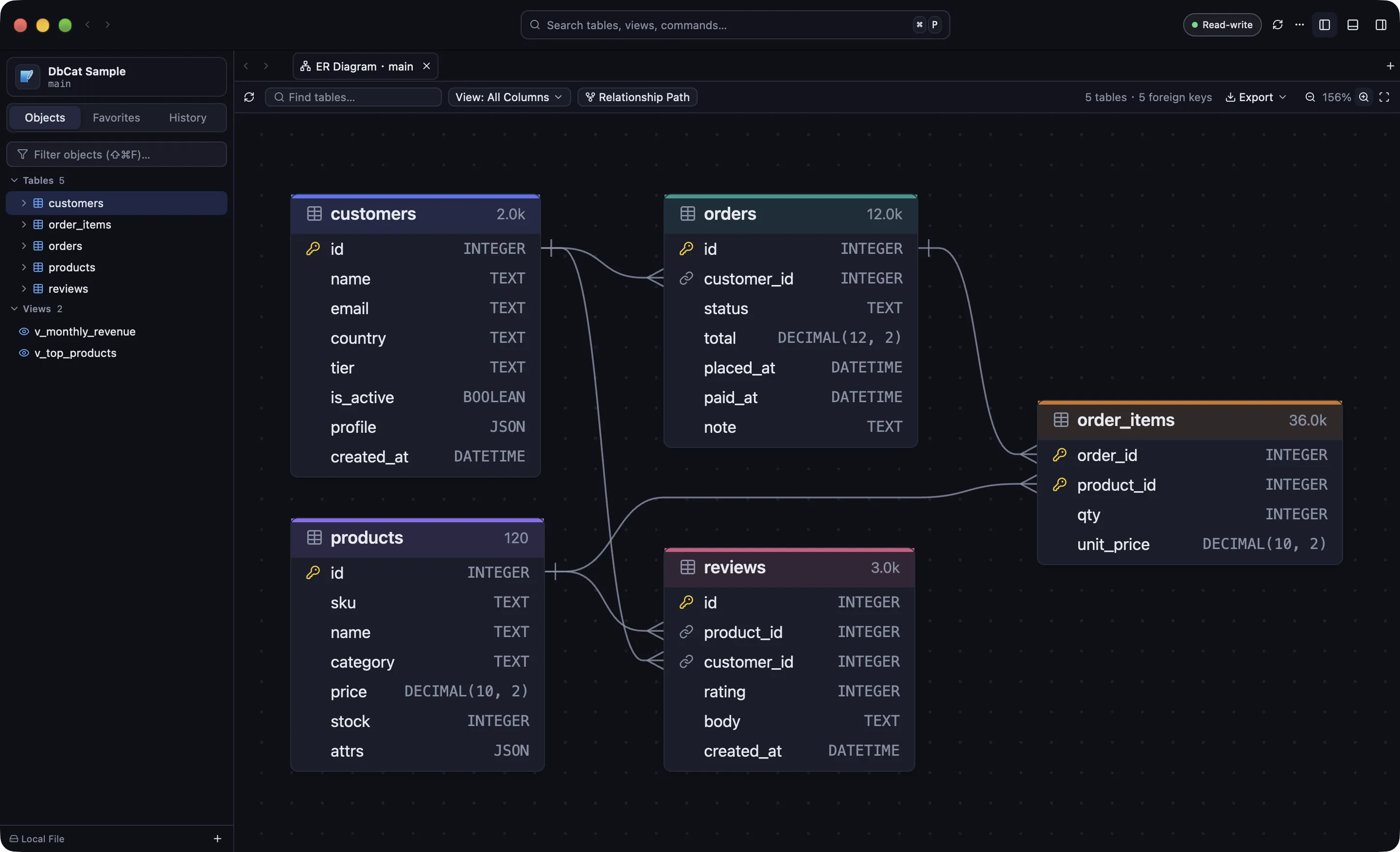Select reviews in the sidebar tree
1400x852 pixels.
pos(117,289)
